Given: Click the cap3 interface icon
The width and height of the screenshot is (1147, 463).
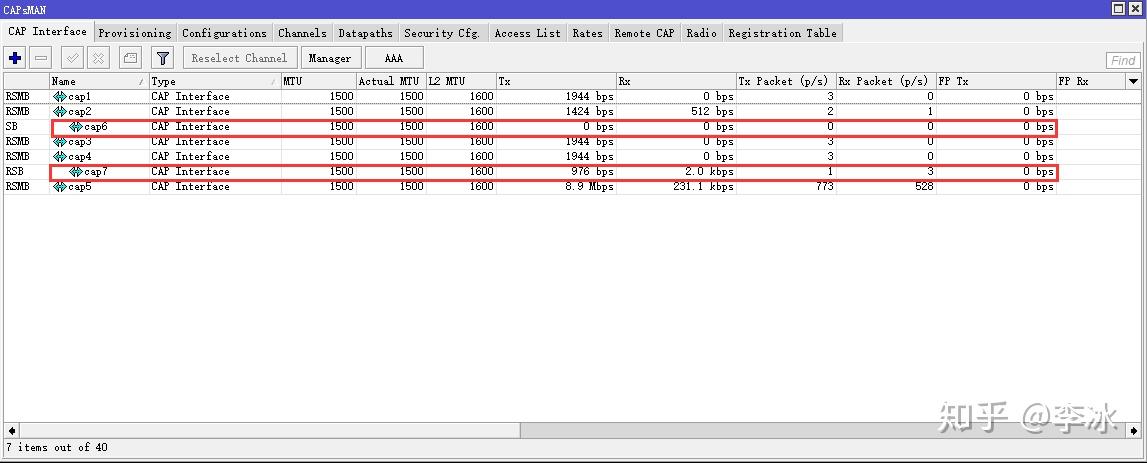Looking at the screenshot, I should (59, 141).
